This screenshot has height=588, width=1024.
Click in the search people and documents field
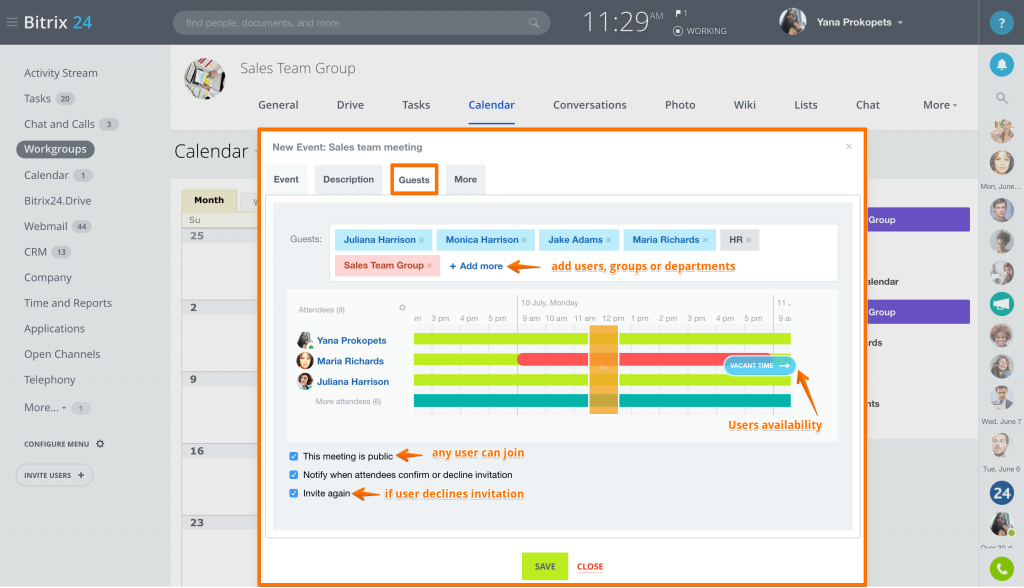point(361,23)
